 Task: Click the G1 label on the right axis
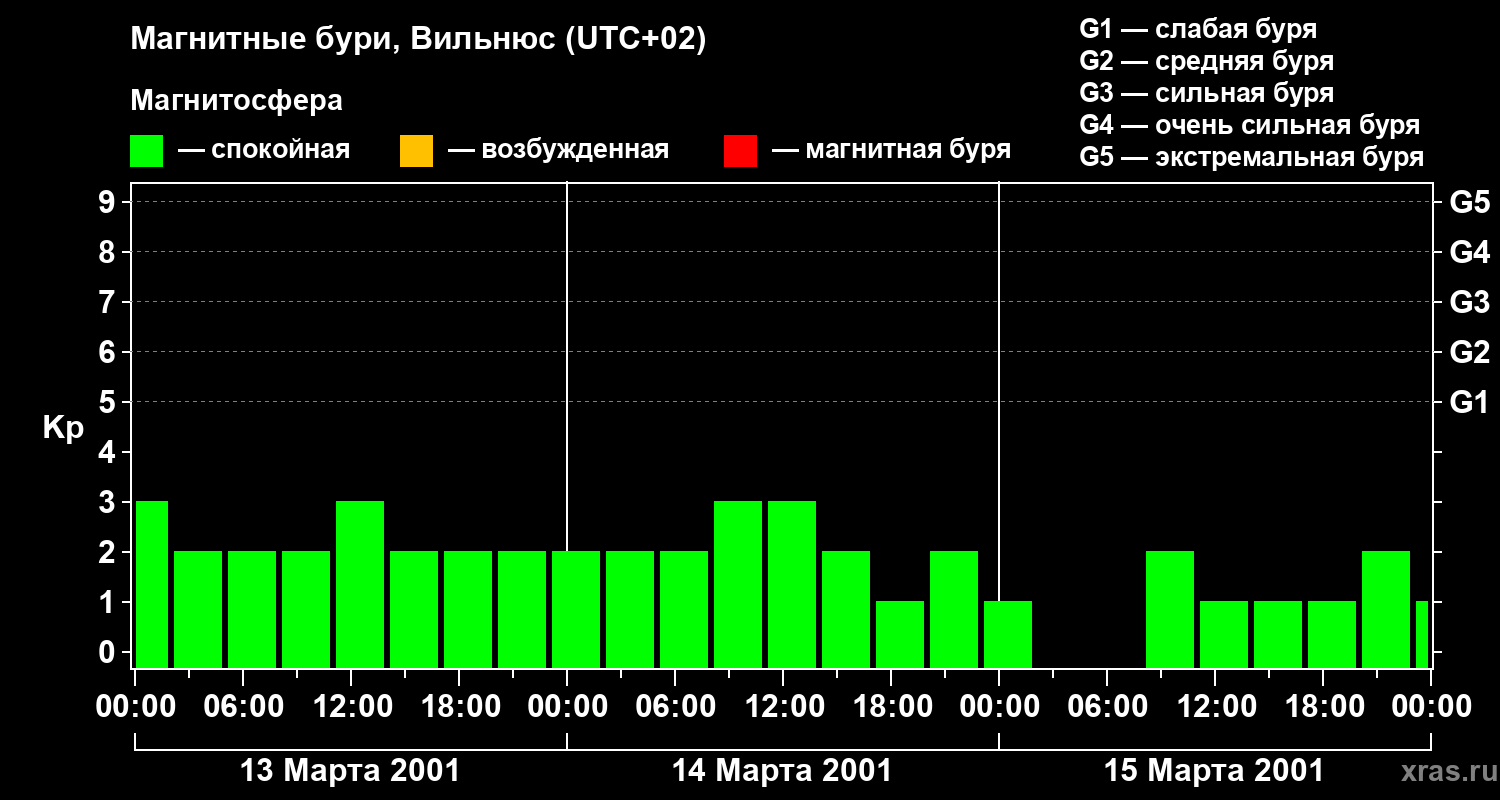(1469, 402)
